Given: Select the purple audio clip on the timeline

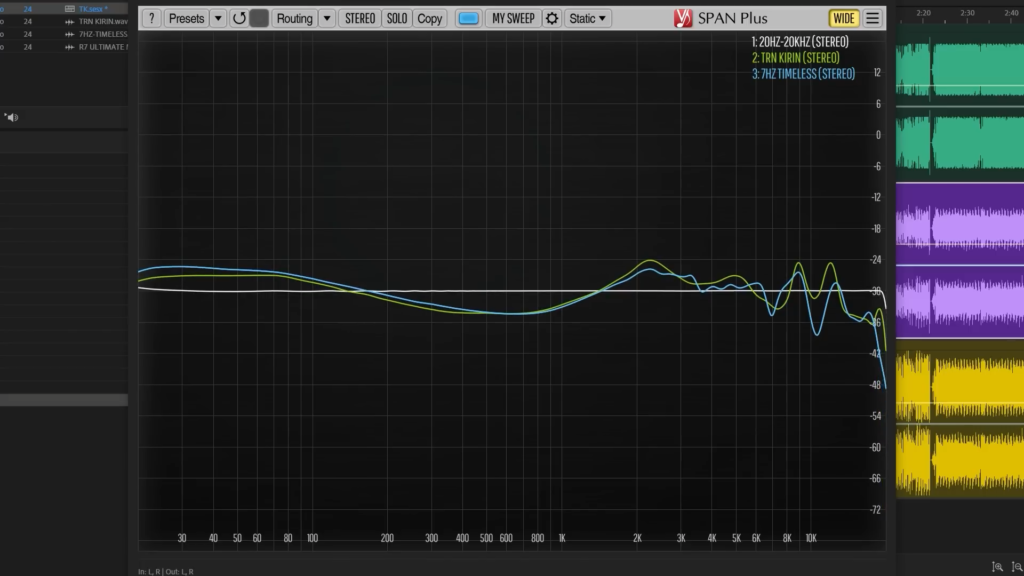Looking at the screenshot, I should (x=960, y=261).
